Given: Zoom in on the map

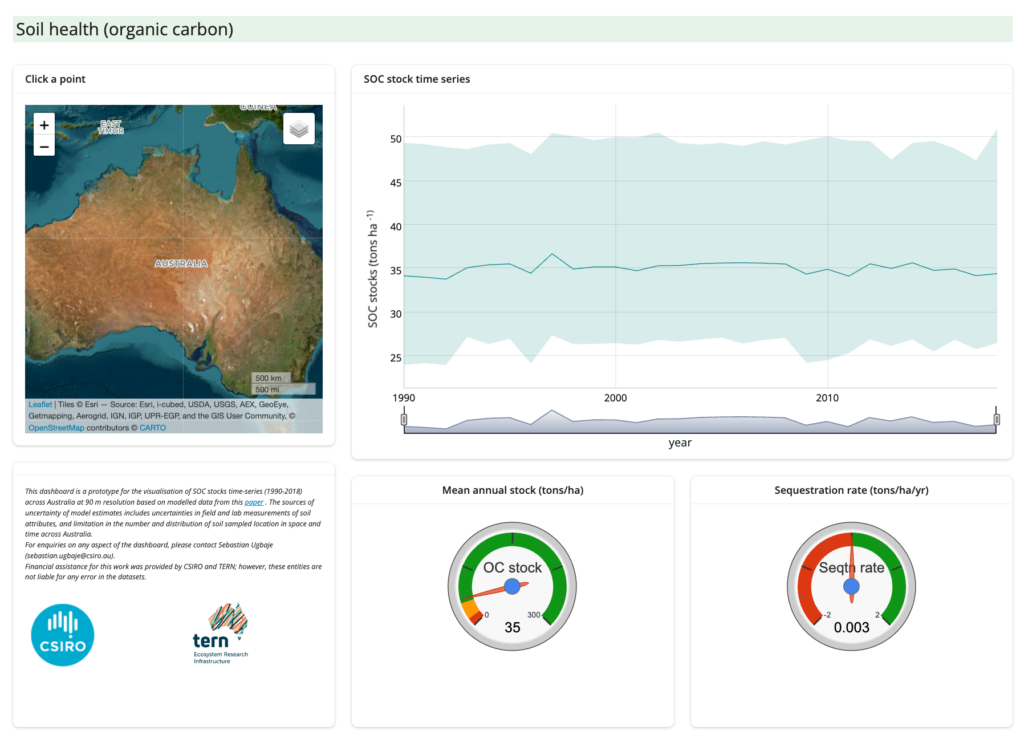Looking at the screenshot, I should pos(44,126).
